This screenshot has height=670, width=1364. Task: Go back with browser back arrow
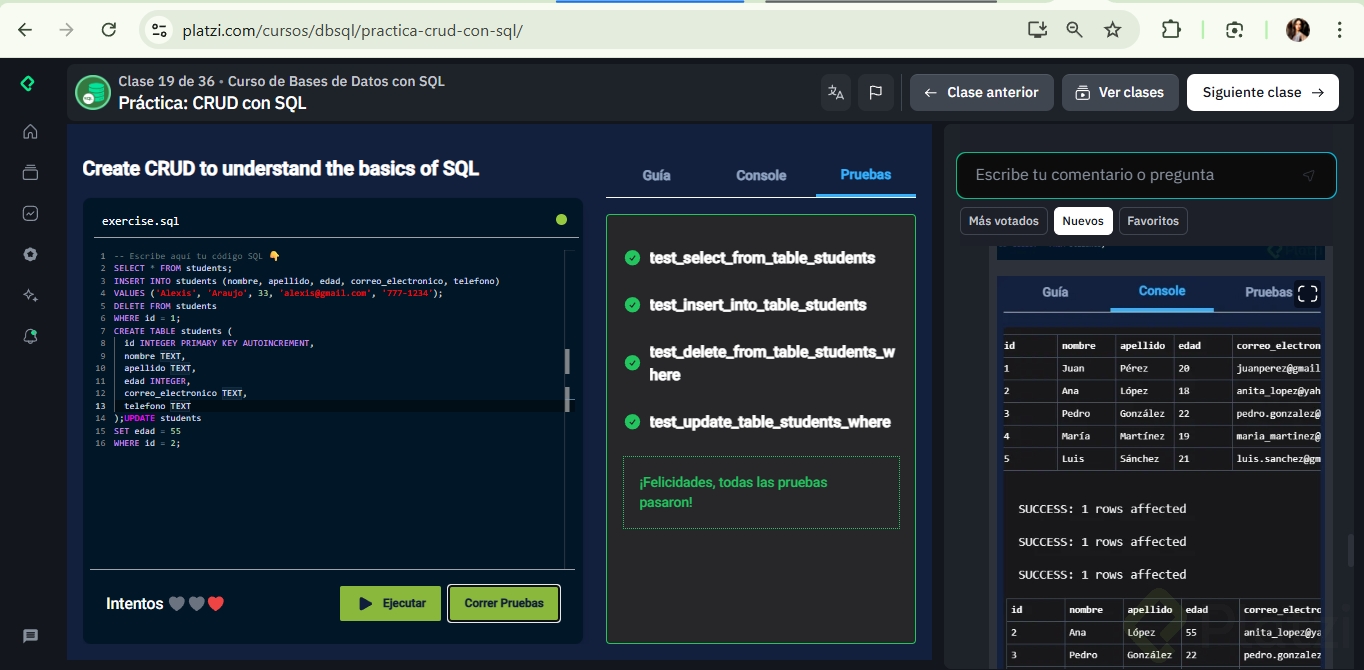[25, 30]
